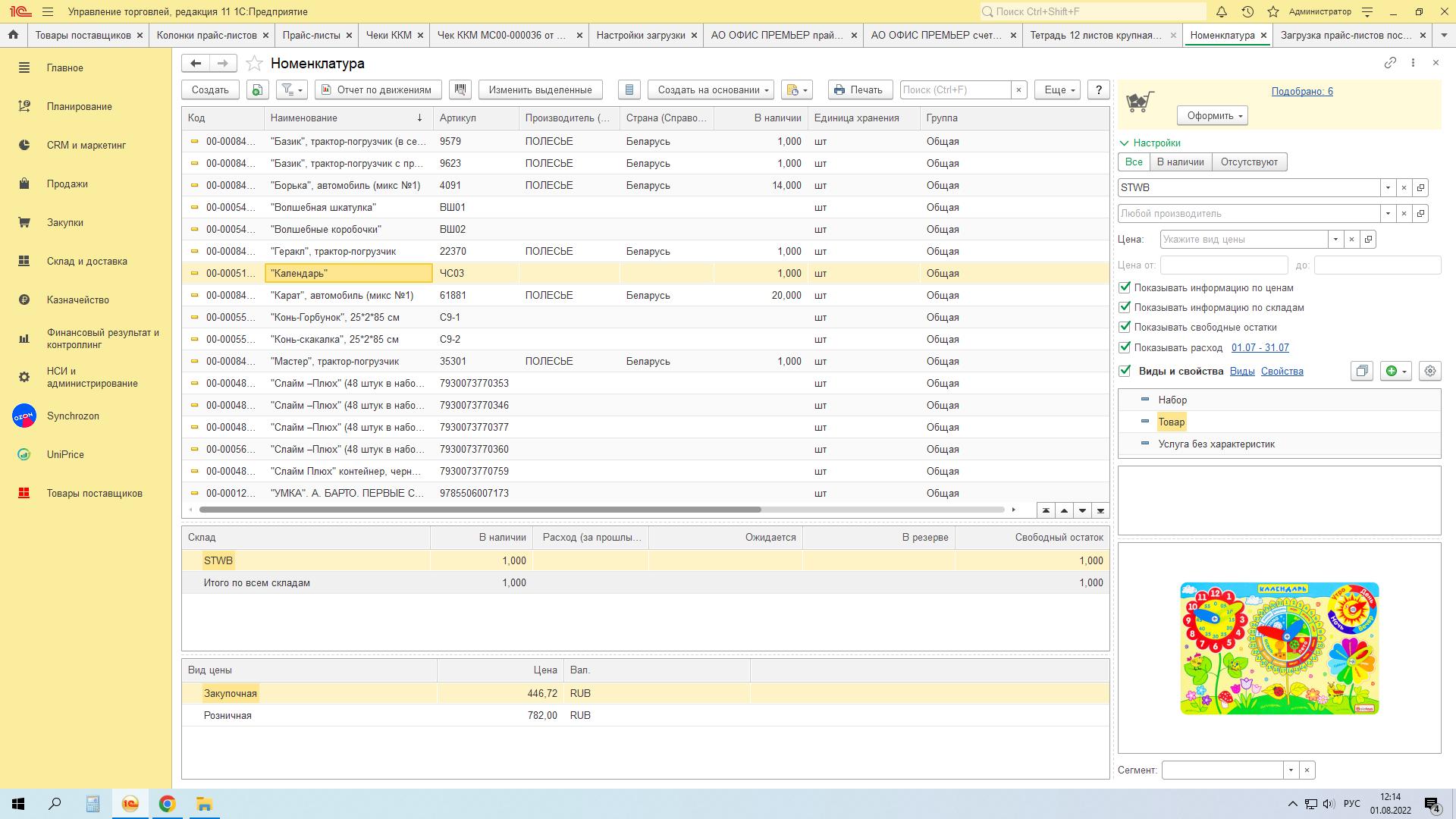Open the Создать на основании dropdown
The image size is (1456, 819).
711,89
